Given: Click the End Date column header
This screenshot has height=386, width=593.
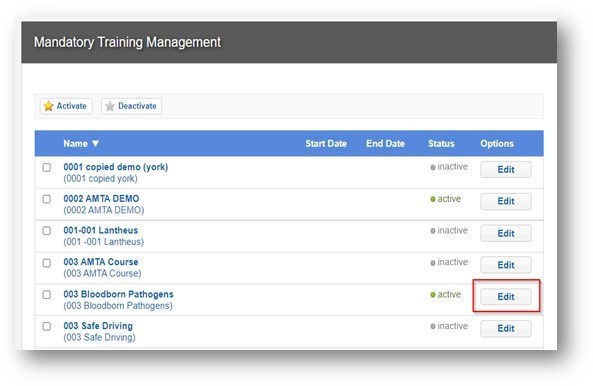Looking at the screenshot, I should (385, 144).
